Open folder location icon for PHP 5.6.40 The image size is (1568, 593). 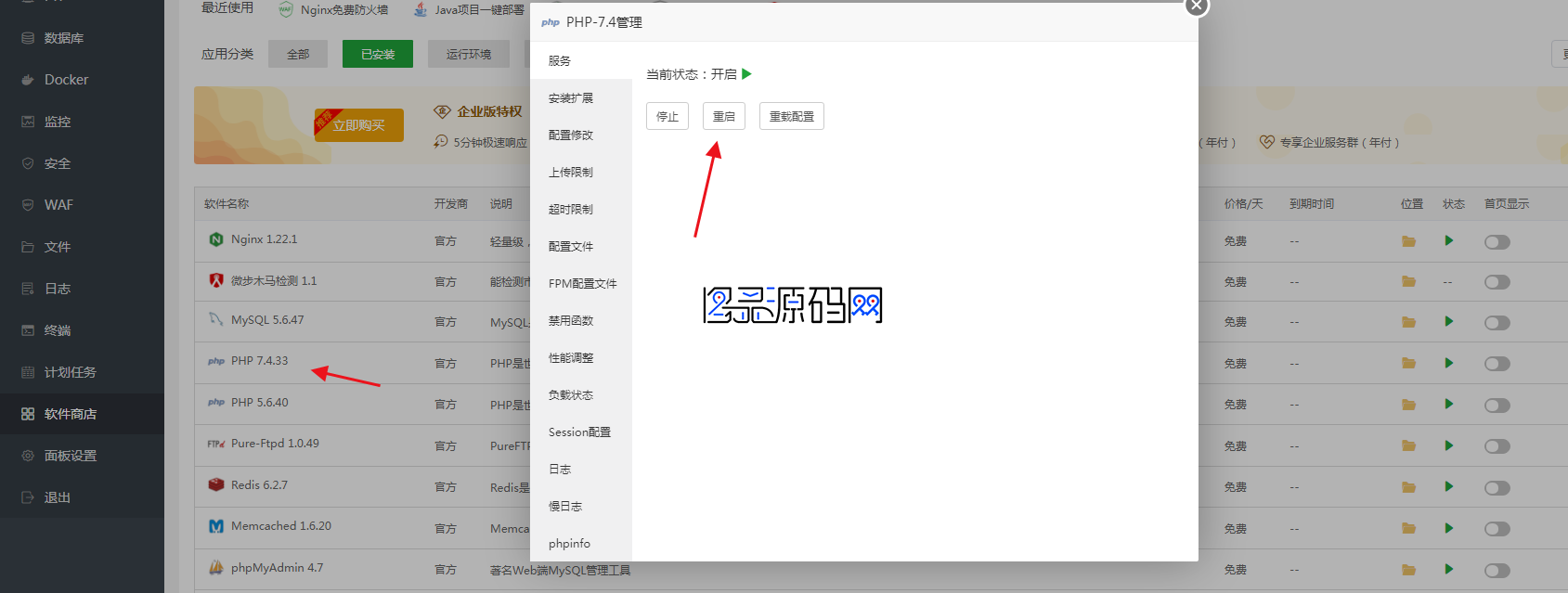(x=1408, y=405)
